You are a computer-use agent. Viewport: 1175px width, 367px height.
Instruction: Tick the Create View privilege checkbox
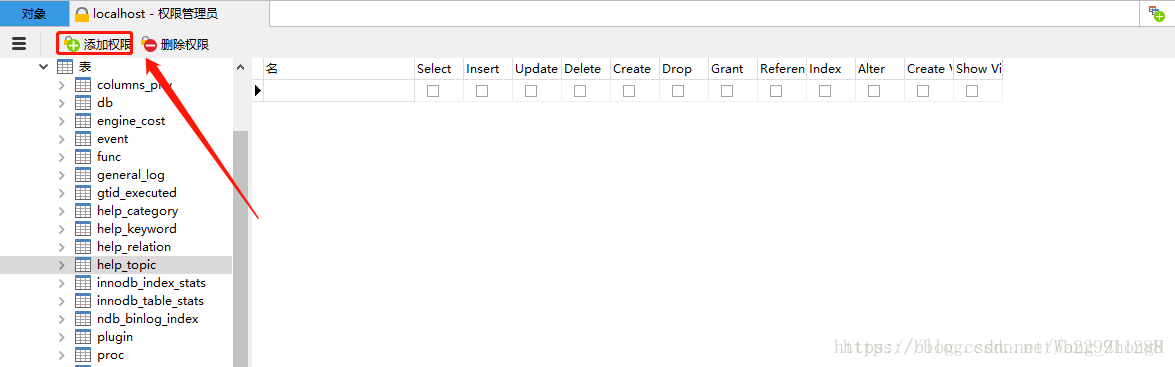tap(923, 91)
